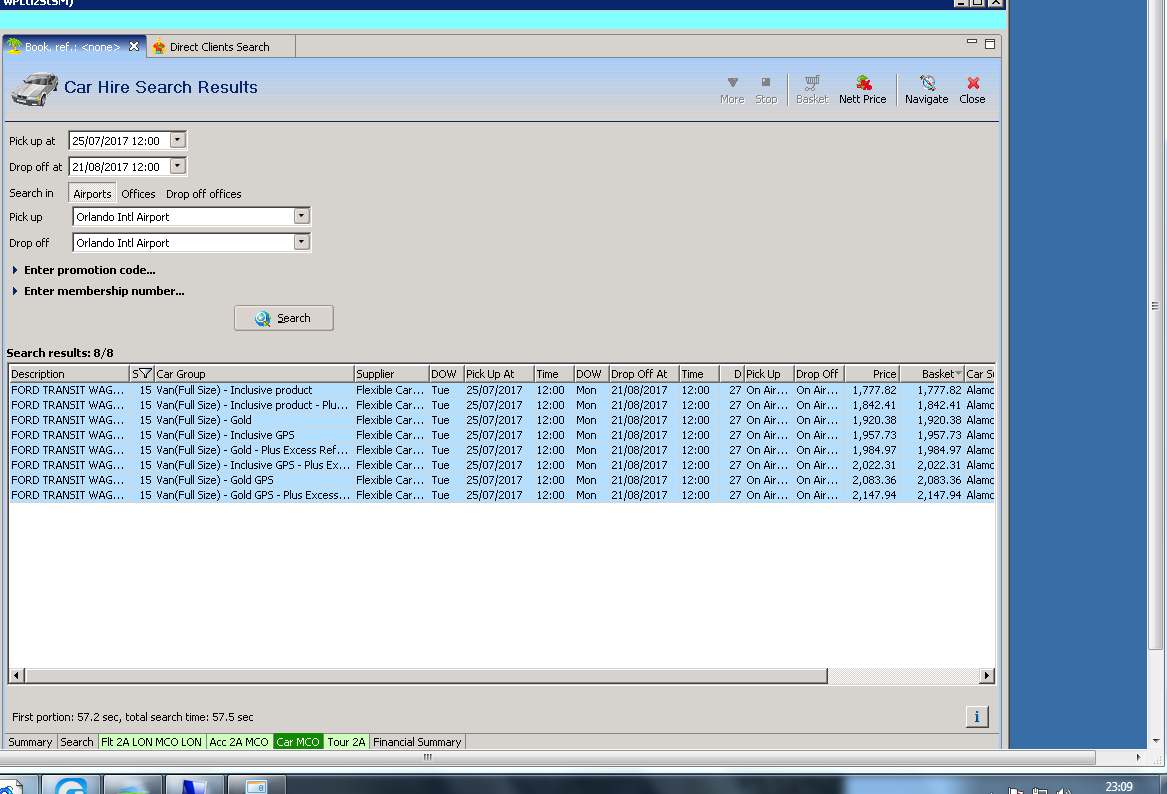Viewport: 1167px width, 794px height.
Task: Open the Pick up airport combo box
Action: 301,217
